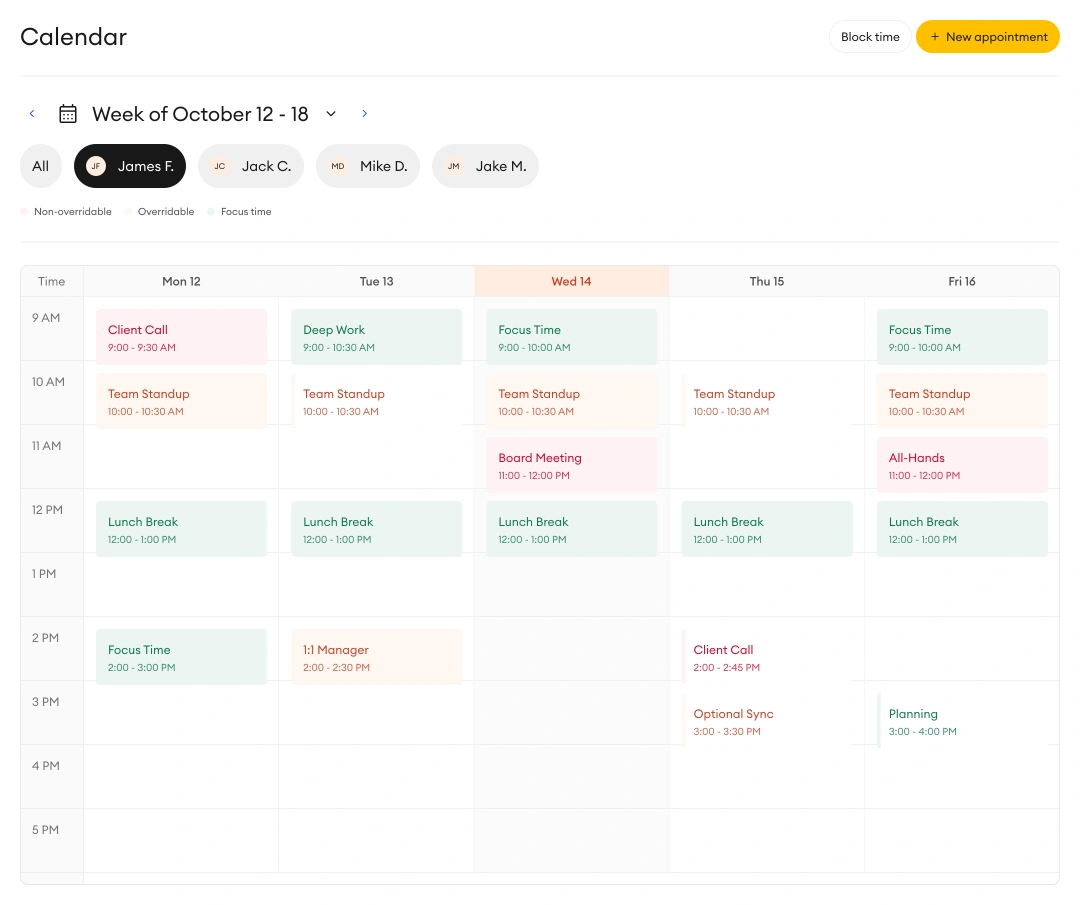The image size is (1080, 905).
Task: Select the All staff filter
Action: point(41,166)
